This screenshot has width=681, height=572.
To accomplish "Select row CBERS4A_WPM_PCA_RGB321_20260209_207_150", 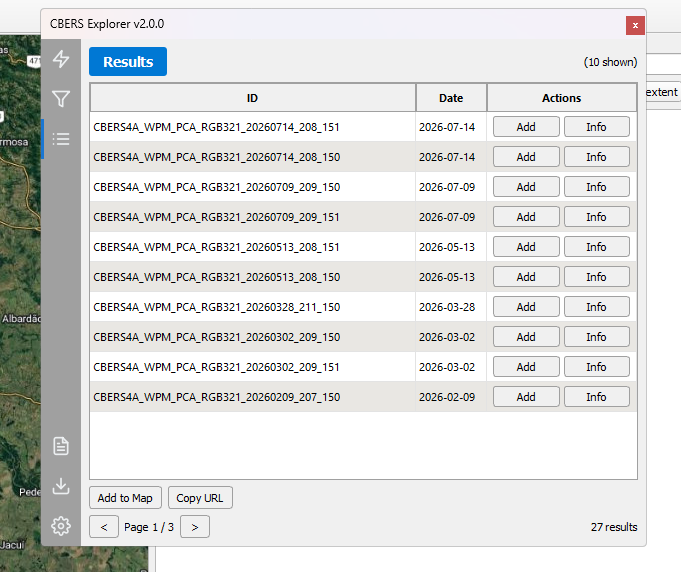I will pos(363,397).
